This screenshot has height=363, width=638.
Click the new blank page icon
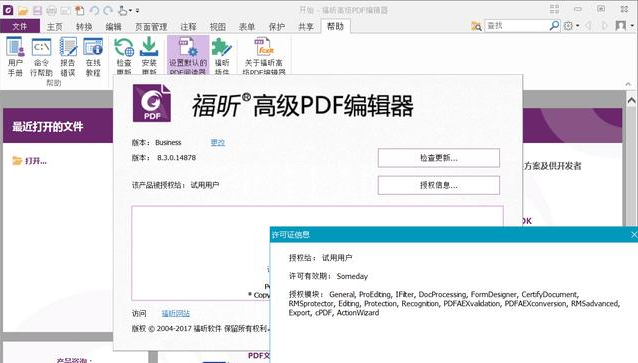click(x=80, y=10)
